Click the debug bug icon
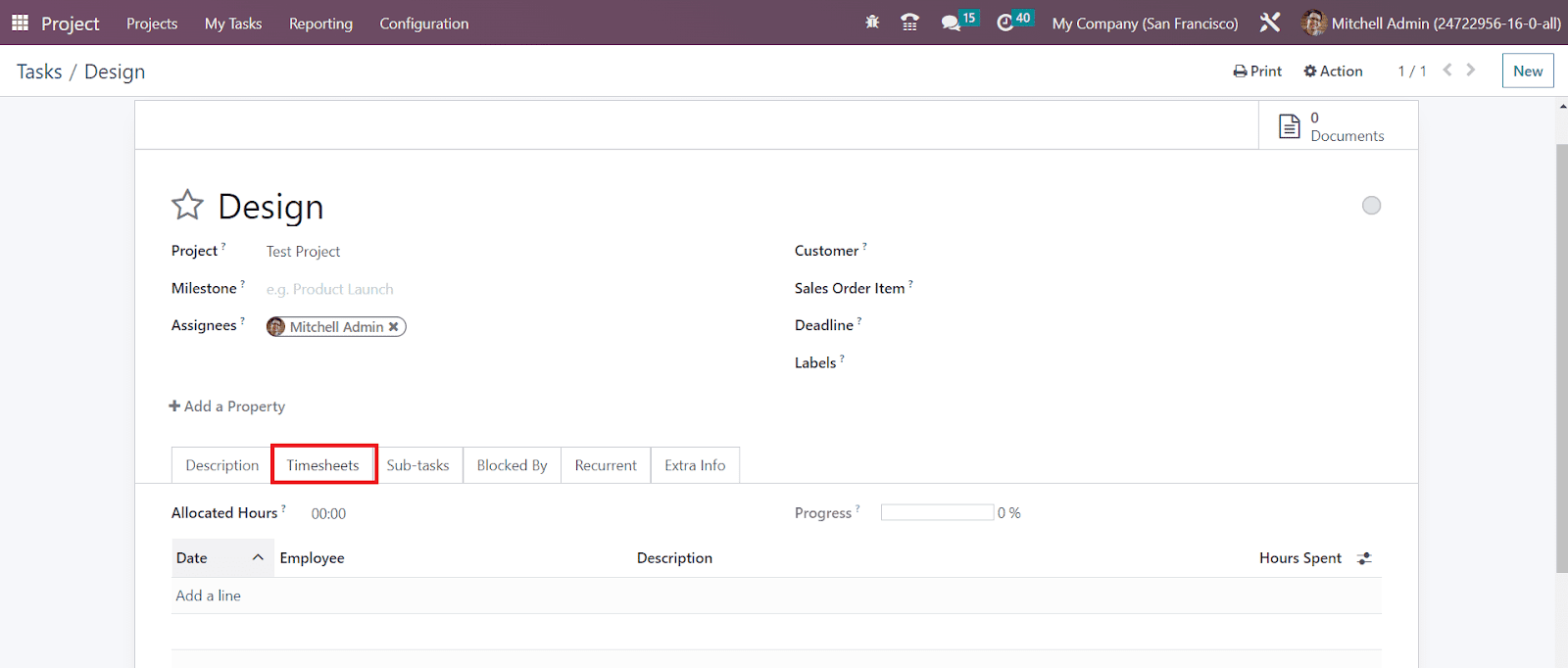Screen dimensions: 1568x668 pos(872,23)
